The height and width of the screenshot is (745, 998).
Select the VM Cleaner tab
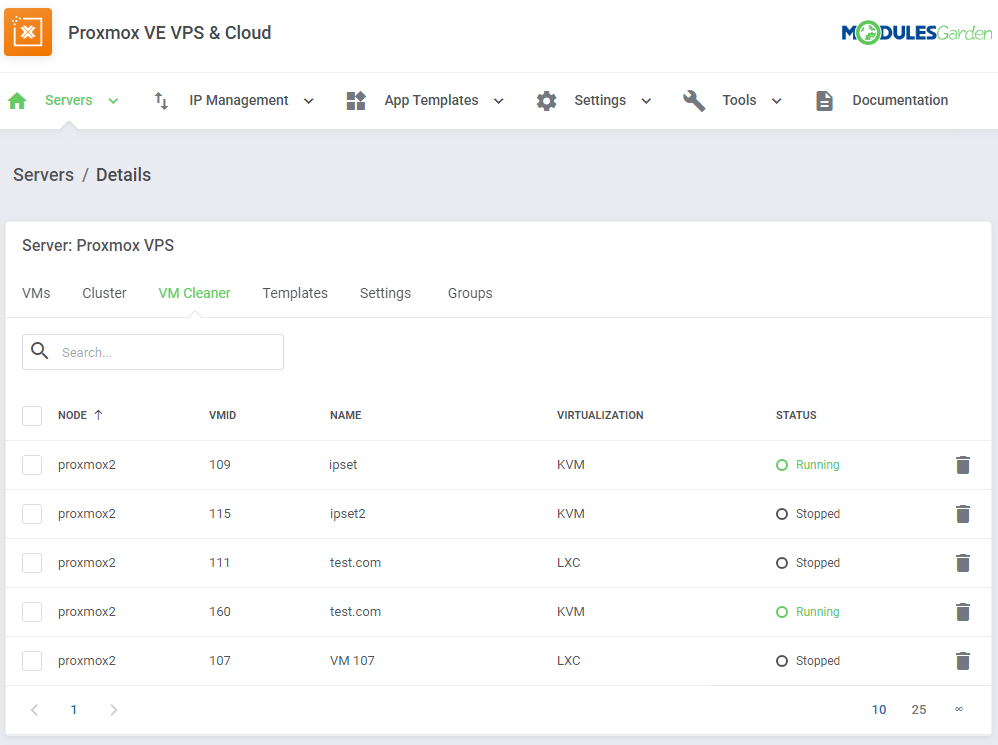pos(194,293)
